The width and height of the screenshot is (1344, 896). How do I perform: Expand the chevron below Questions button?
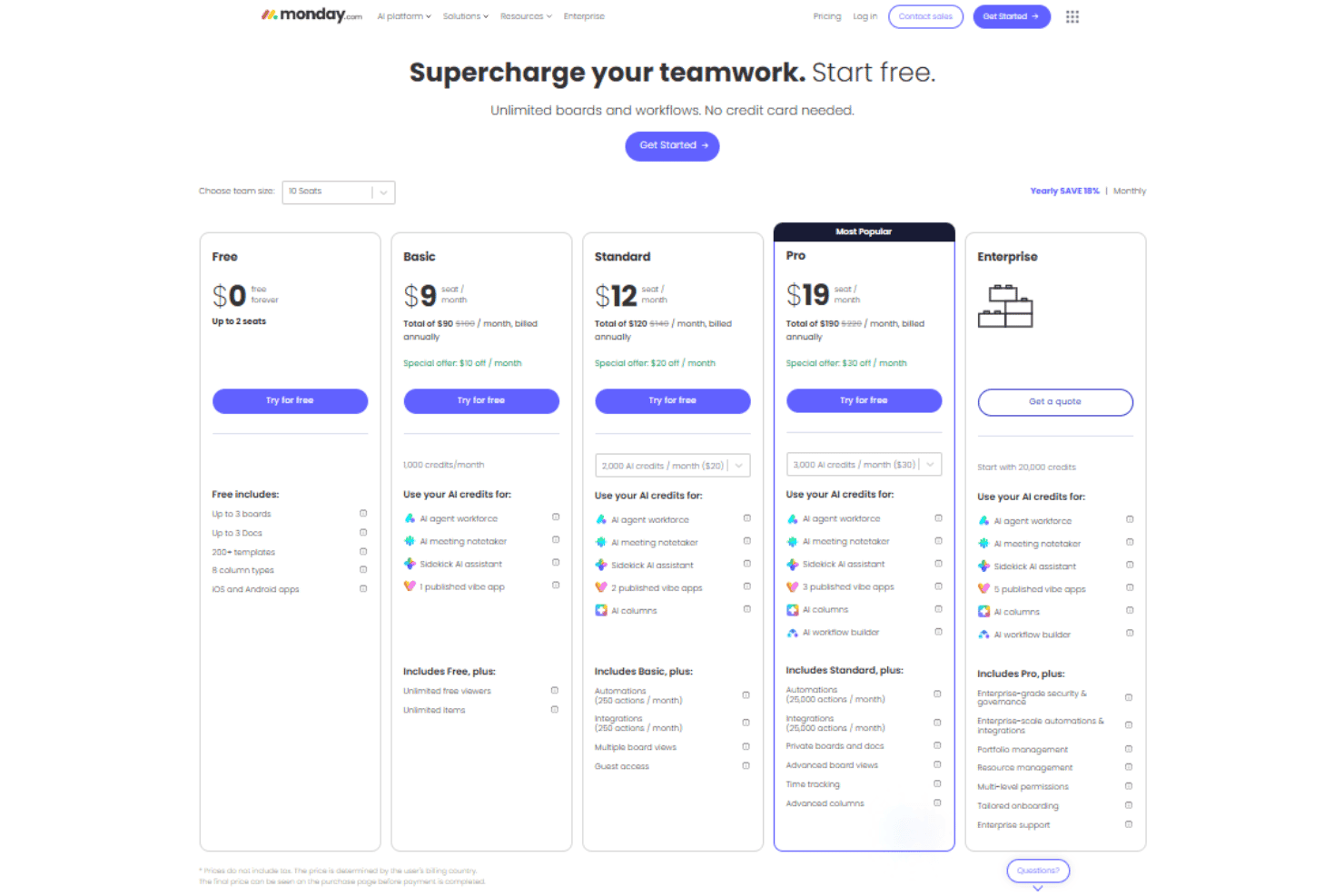[1038, 889]
